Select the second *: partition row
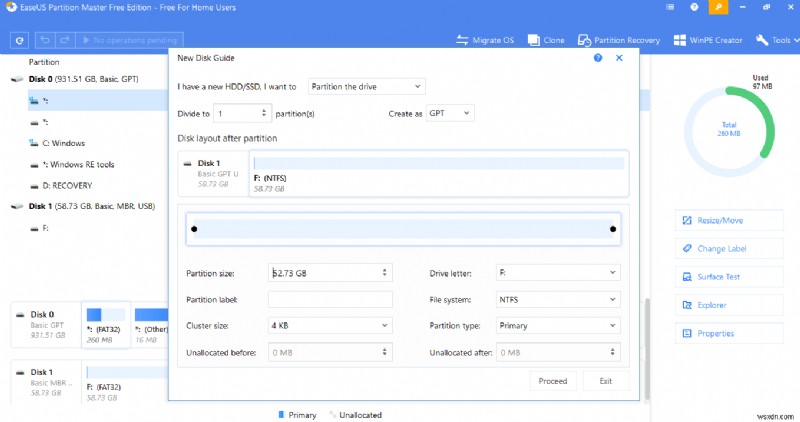The image size is (800, 422). tap(98, 122)
